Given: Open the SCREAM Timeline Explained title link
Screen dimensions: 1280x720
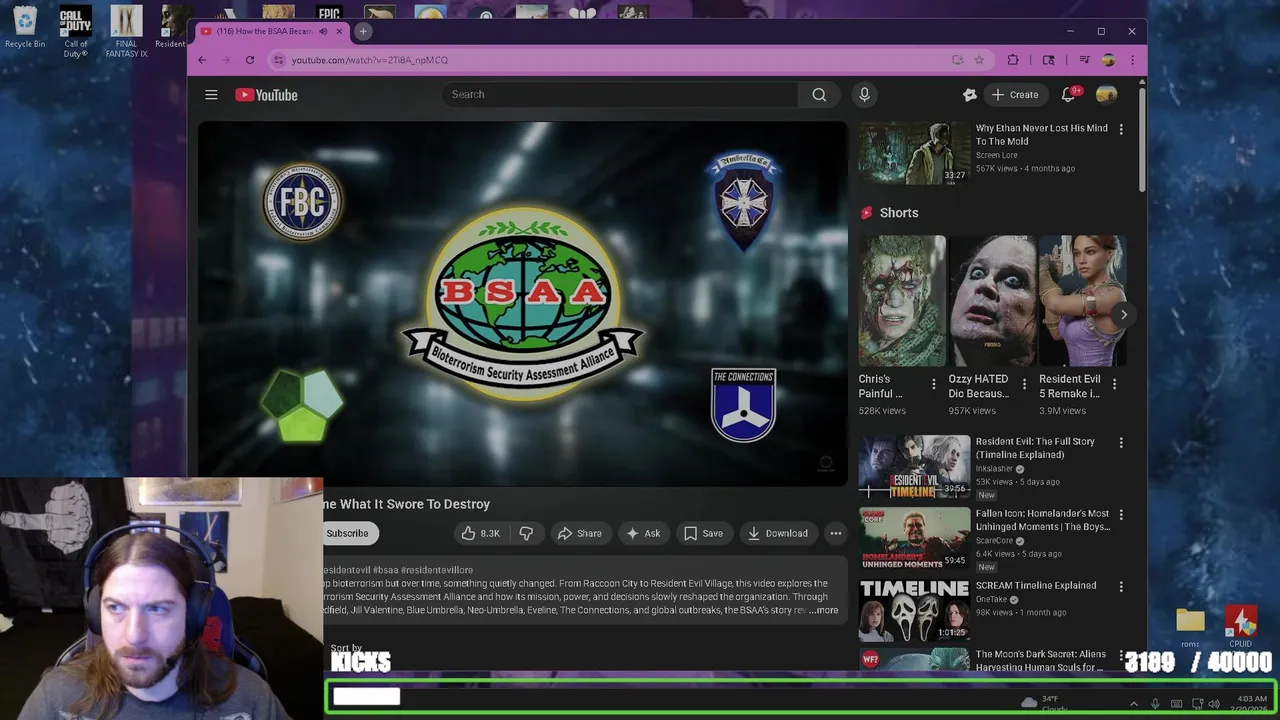Looking at the screenshot, I should tap(1036, 585).
